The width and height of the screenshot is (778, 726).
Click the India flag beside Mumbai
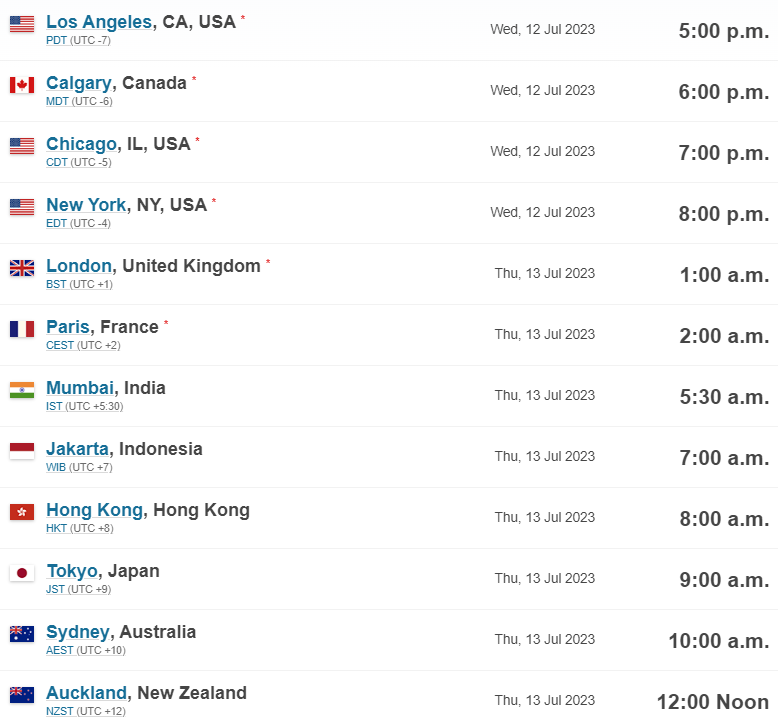coord(22,390)
